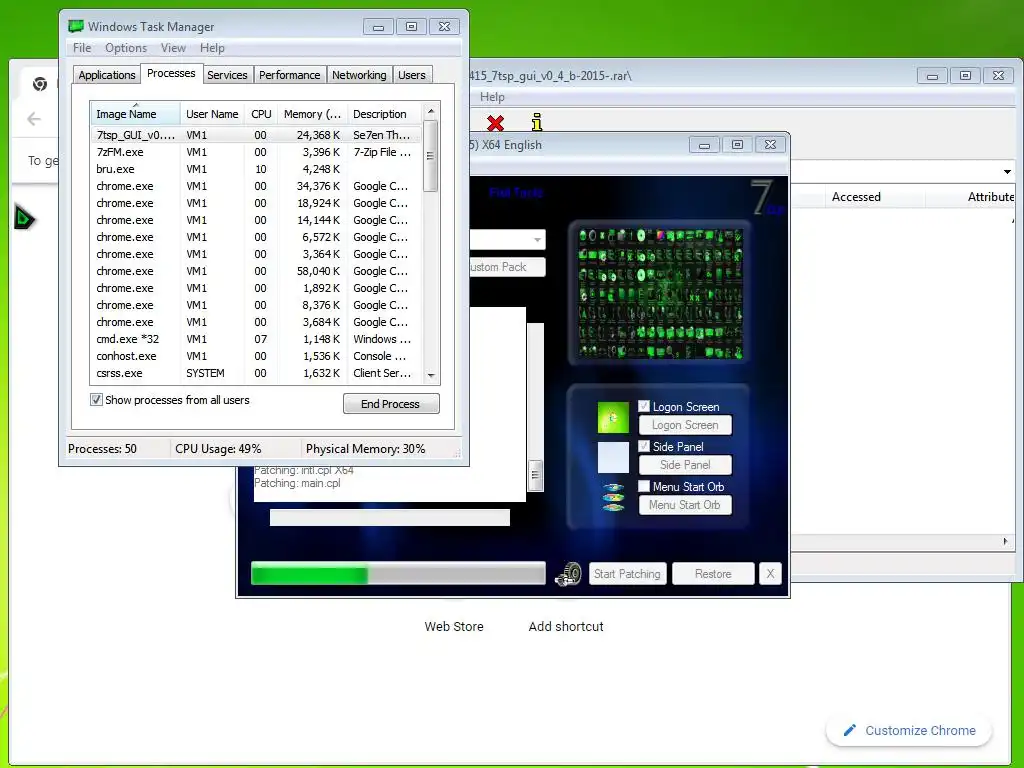Open the 7tsp pack selection dropdown
The width and height of the screenshot is (1024, 768).
(x=537, y=240)
